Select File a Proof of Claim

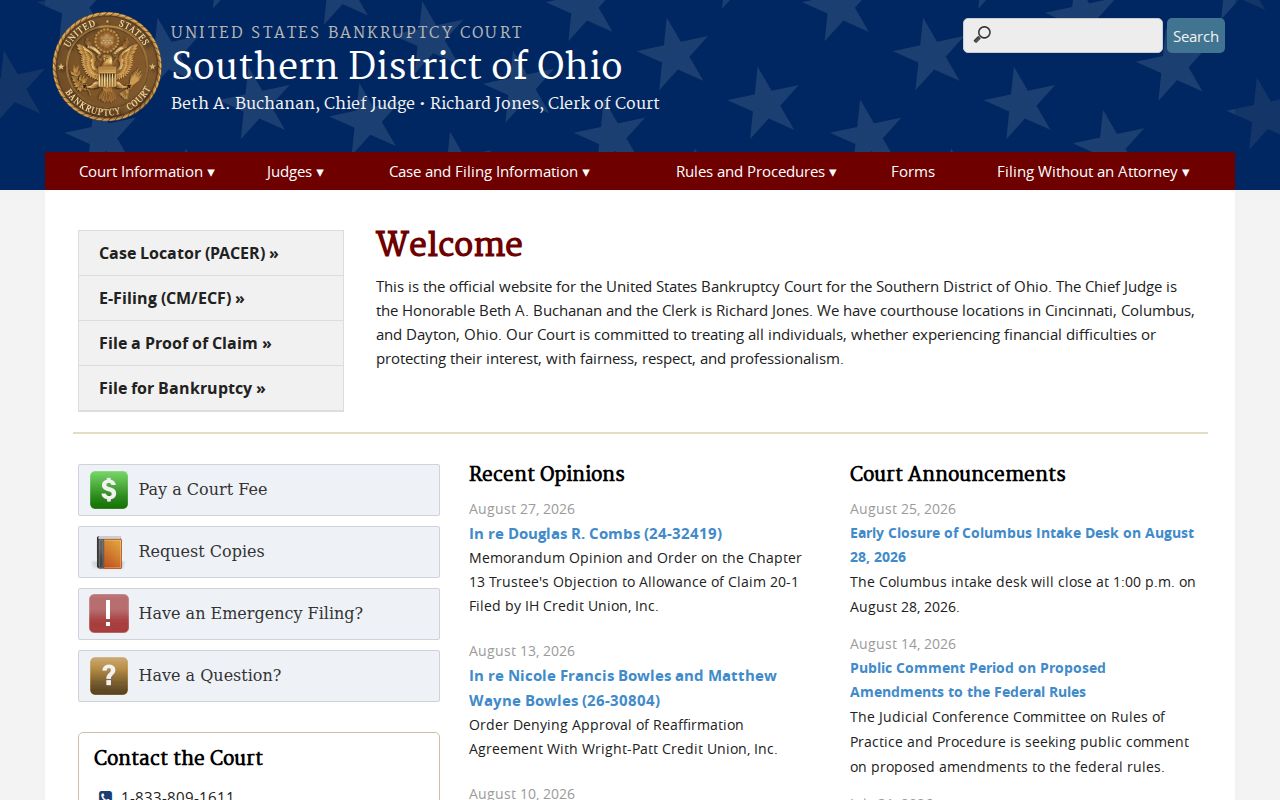(211, 343)
